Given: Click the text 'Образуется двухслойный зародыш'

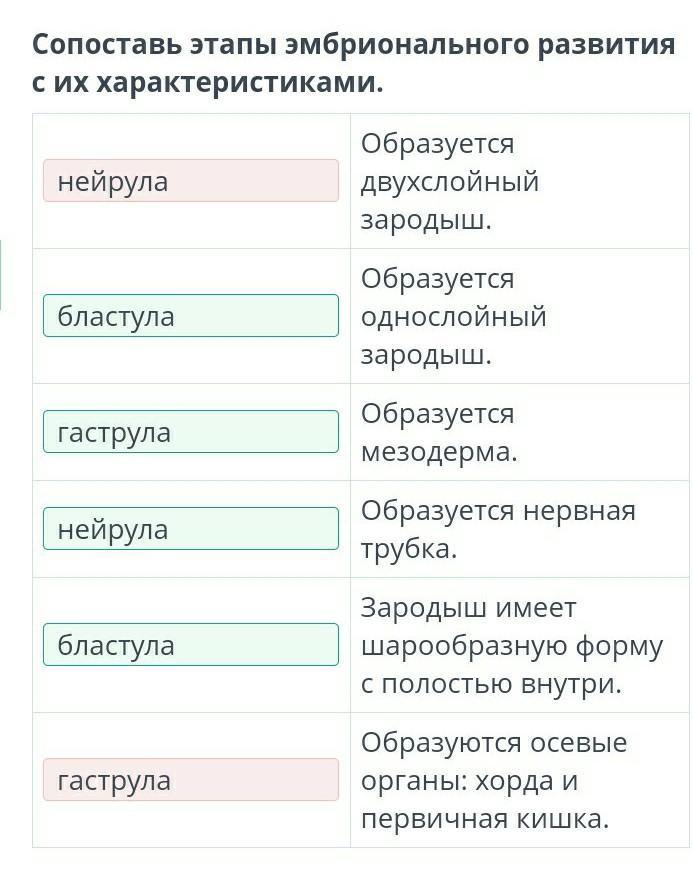Looking at the screenshot, I should click(x=450, y=182).
